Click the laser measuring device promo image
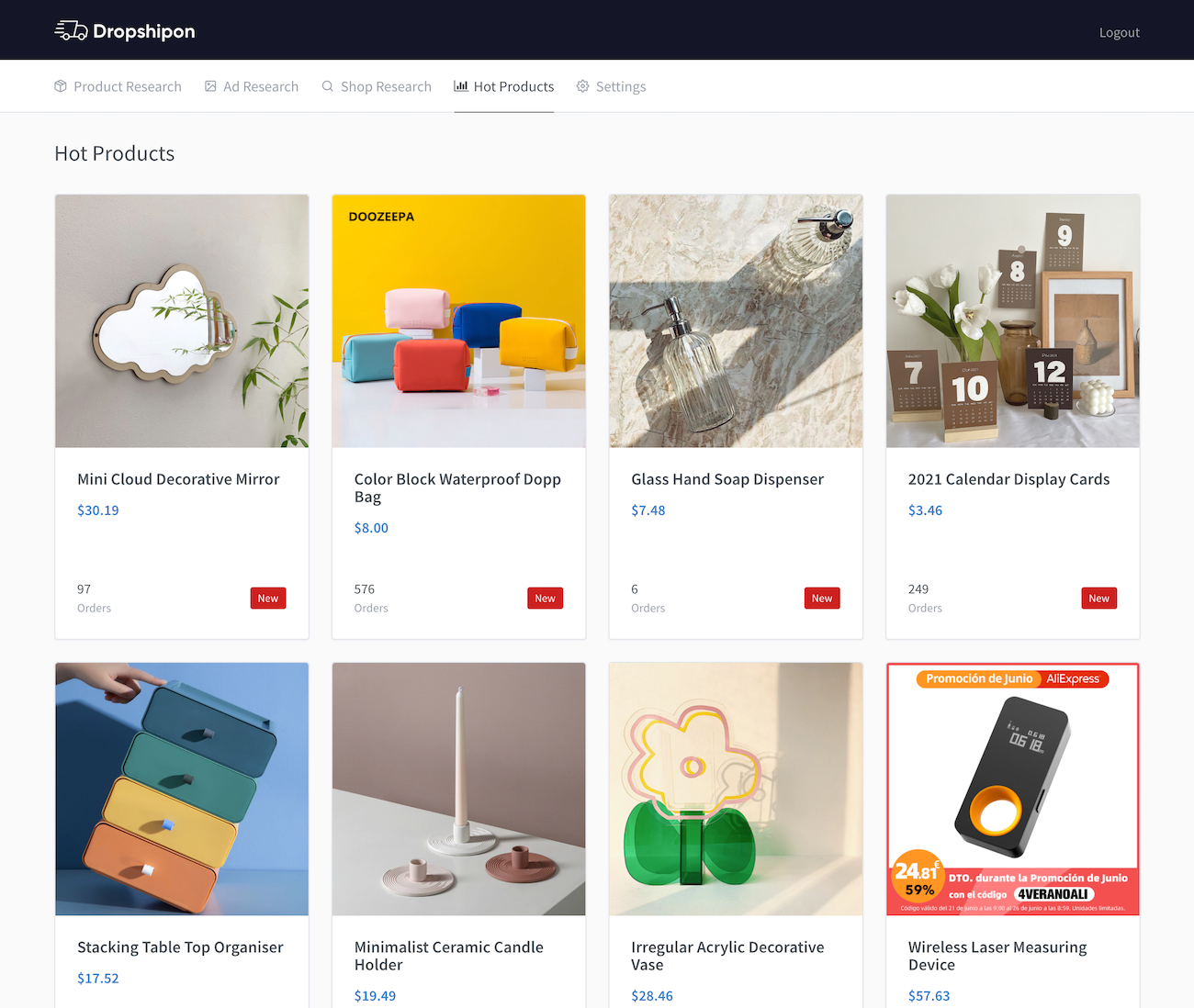Image resolution: width=1194 pixels, height=1008 pixels. [x=1012, y=790]
